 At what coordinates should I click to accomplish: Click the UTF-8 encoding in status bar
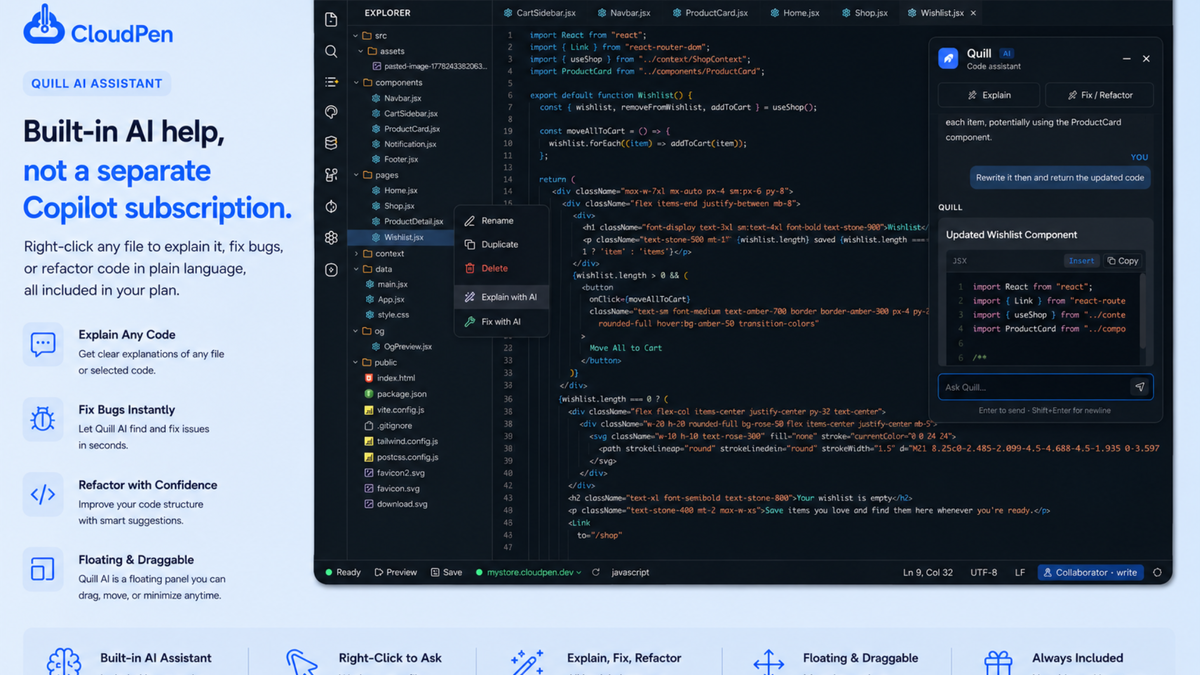click(983, 573)
